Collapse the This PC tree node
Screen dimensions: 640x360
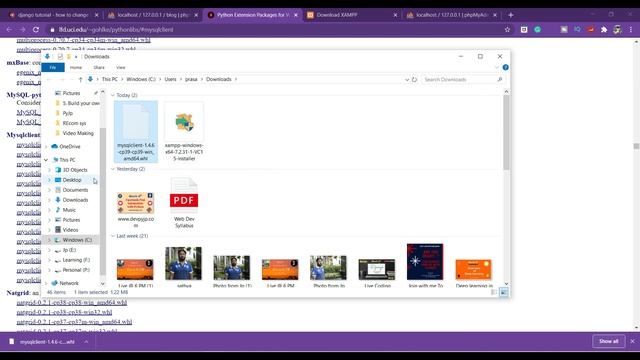point(46,160)
